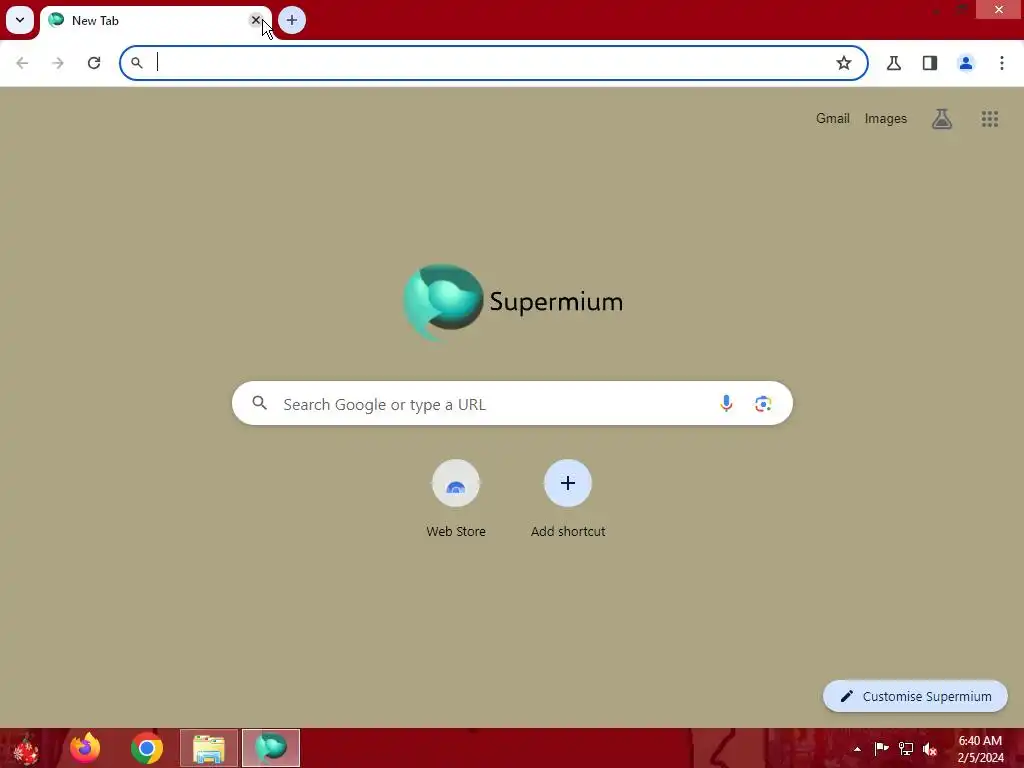Image resolution: width=1024 pixels, height=768 pixels.
Task: Show hidden tray icons arrow
Action: [x=857, y=749]
